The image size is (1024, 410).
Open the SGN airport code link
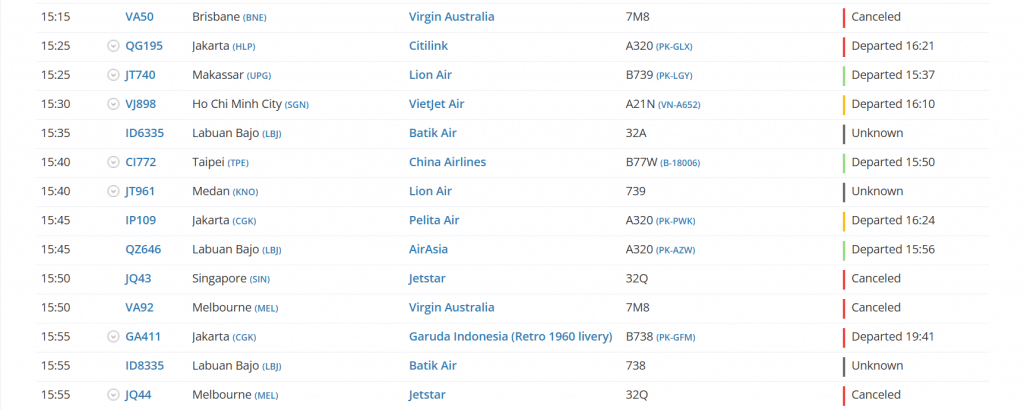pos(299,104)
